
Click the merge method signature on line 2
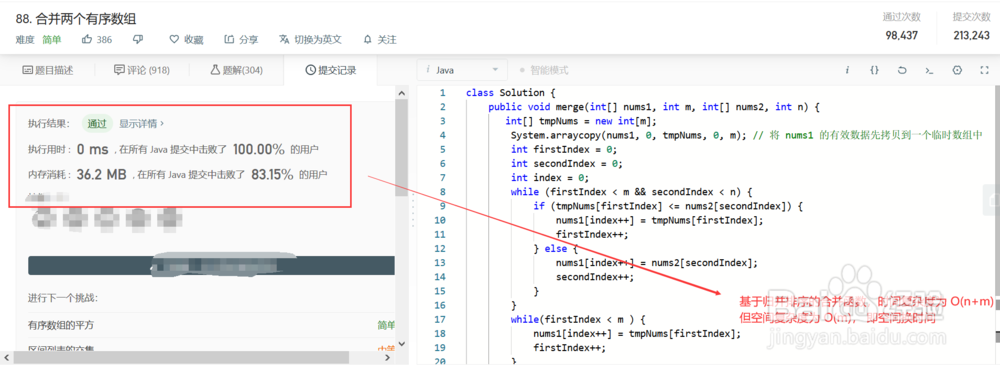pos(654,107)
